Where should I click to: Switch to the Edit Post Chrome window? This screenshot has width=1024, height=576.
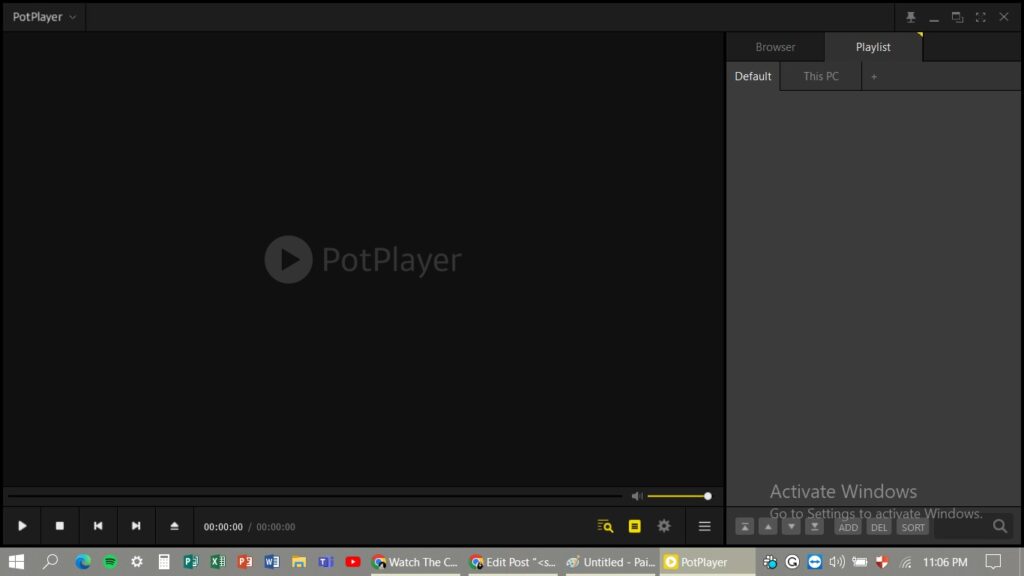513,562
